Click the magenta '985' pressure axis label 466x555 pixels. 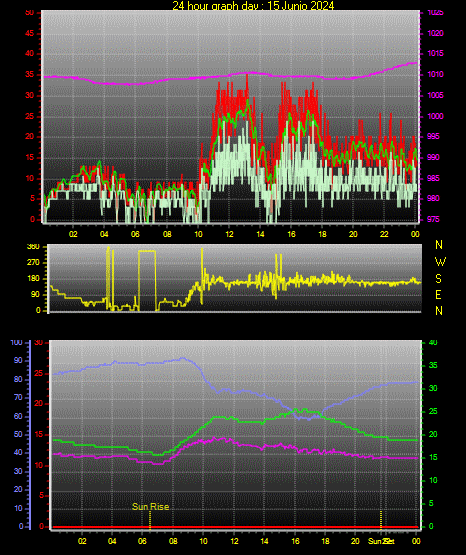click(433, 178)
